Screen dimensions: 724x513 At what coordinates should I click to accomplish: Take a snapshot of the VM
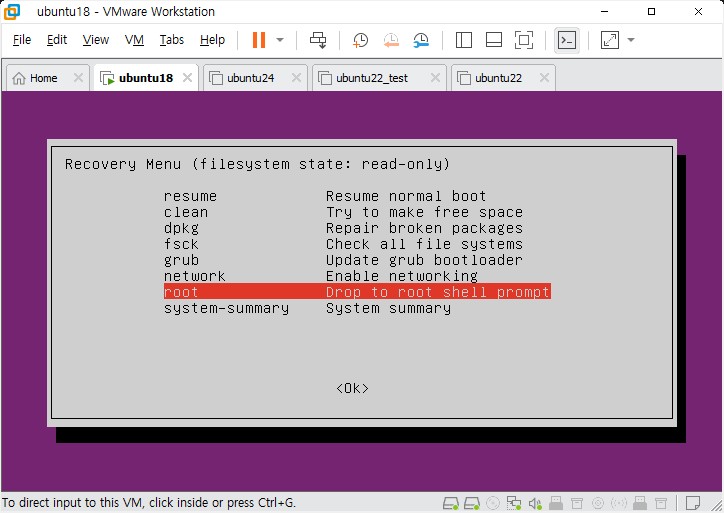360,40
